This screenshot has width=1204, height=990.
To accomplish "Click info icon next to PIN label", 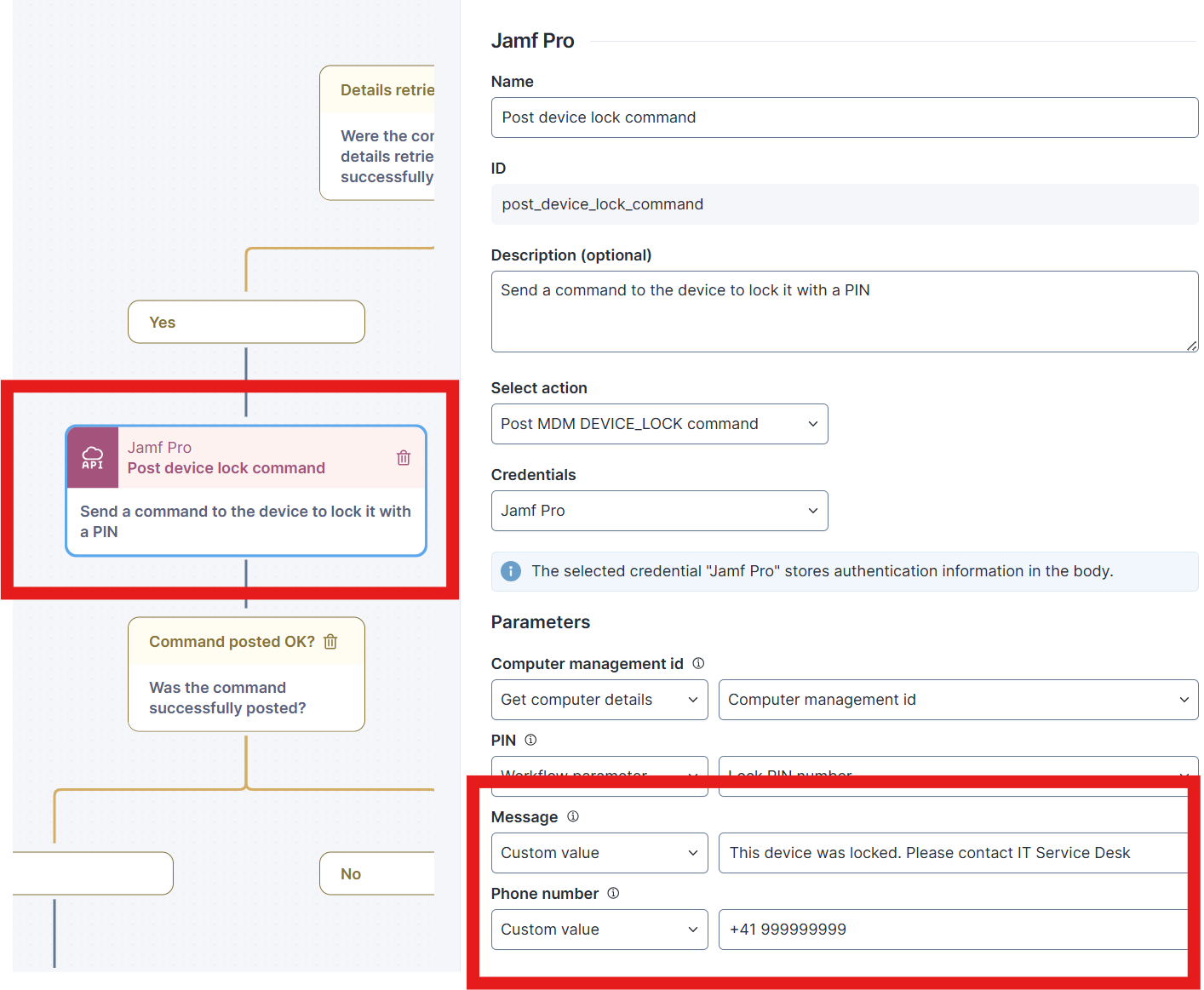I will point(530,740).
